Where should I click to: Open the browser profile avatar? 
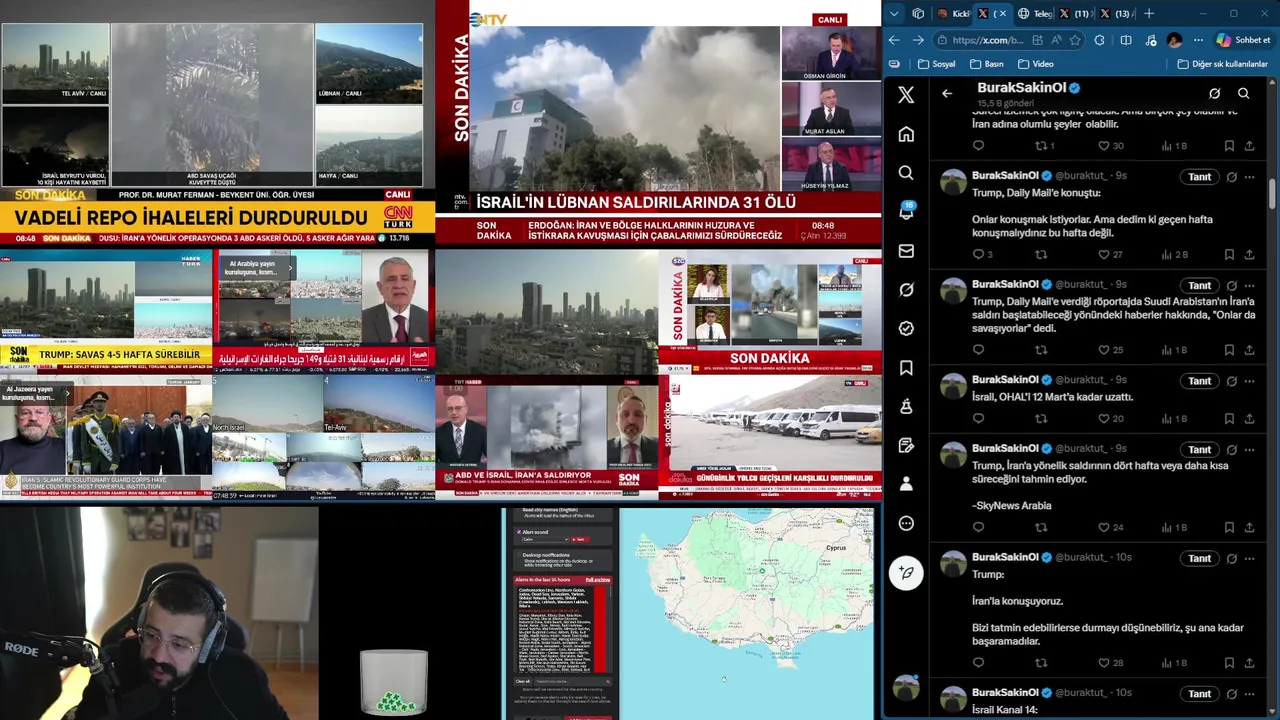coord(1174,40)
